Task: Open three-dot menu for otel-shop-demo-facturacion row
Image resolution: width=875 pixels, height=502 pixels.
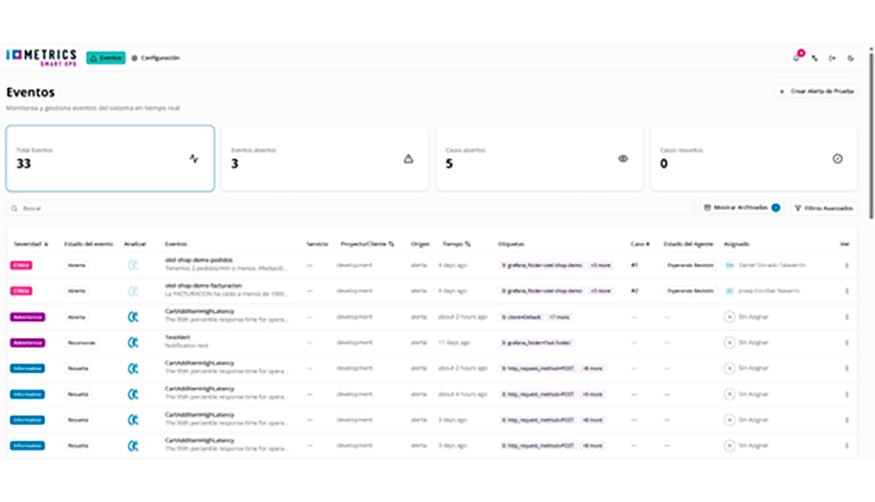Action: pyautogui.click(x=847, y=291)
